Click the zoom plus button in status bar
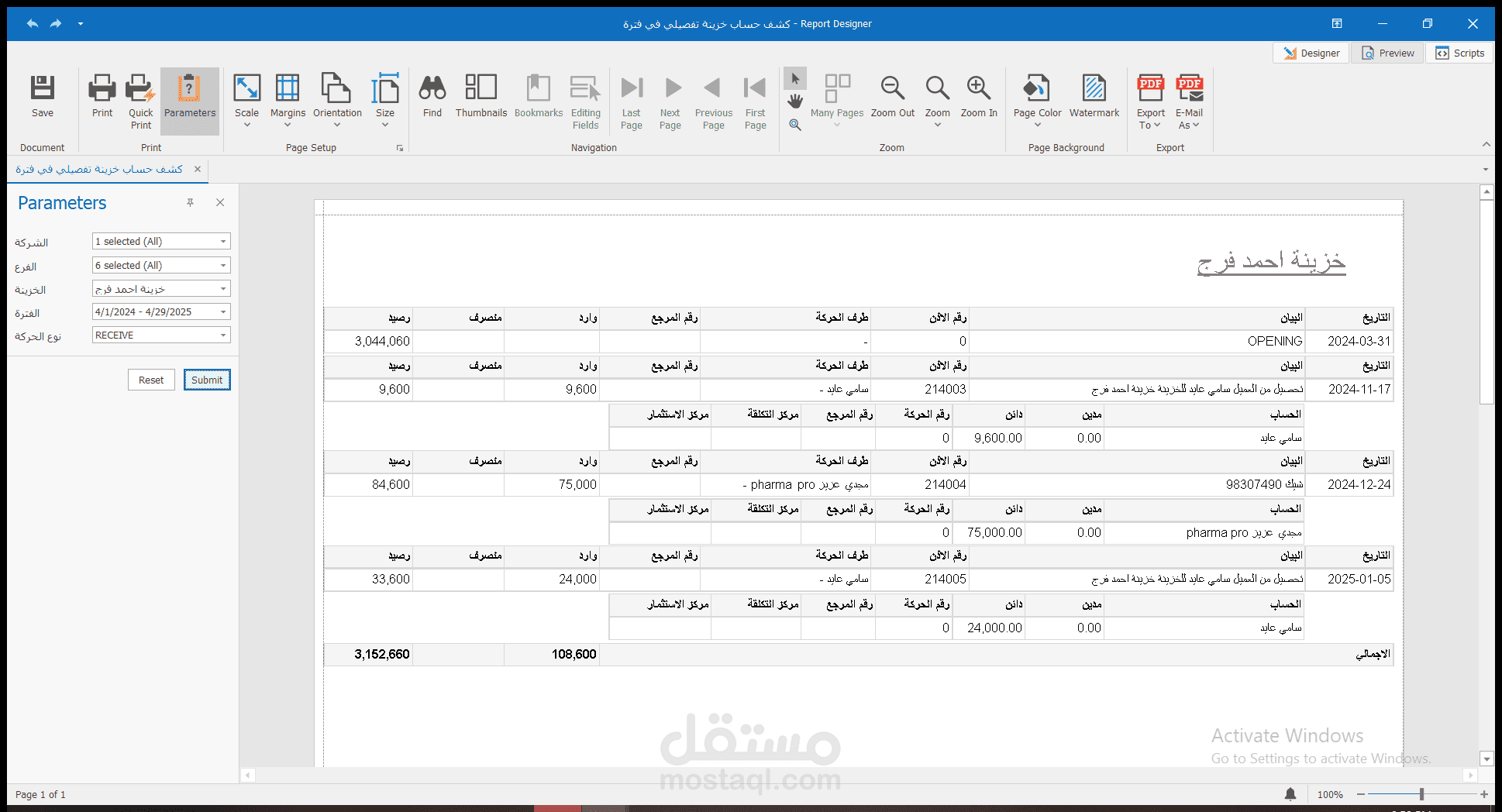1502x812 pixels. pos(1484,794)
